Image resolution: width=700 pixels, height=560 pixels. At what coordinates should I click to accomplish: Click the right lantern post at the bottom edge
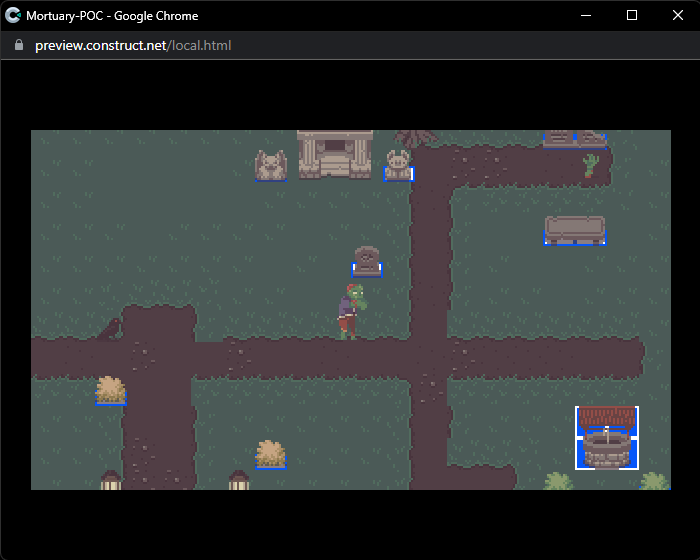click(239, 480)
